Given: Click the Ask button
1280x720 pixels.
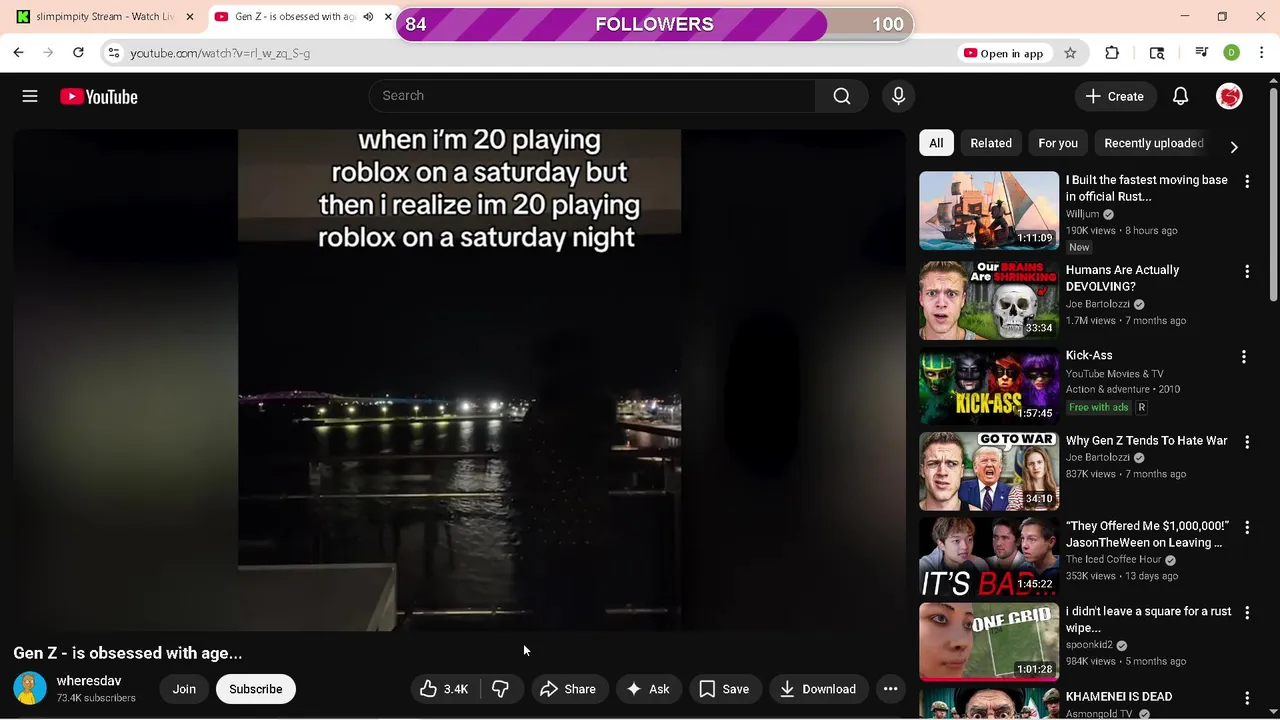Looking at the screenshot, I should pyautogui.click(x=648, y=689).
